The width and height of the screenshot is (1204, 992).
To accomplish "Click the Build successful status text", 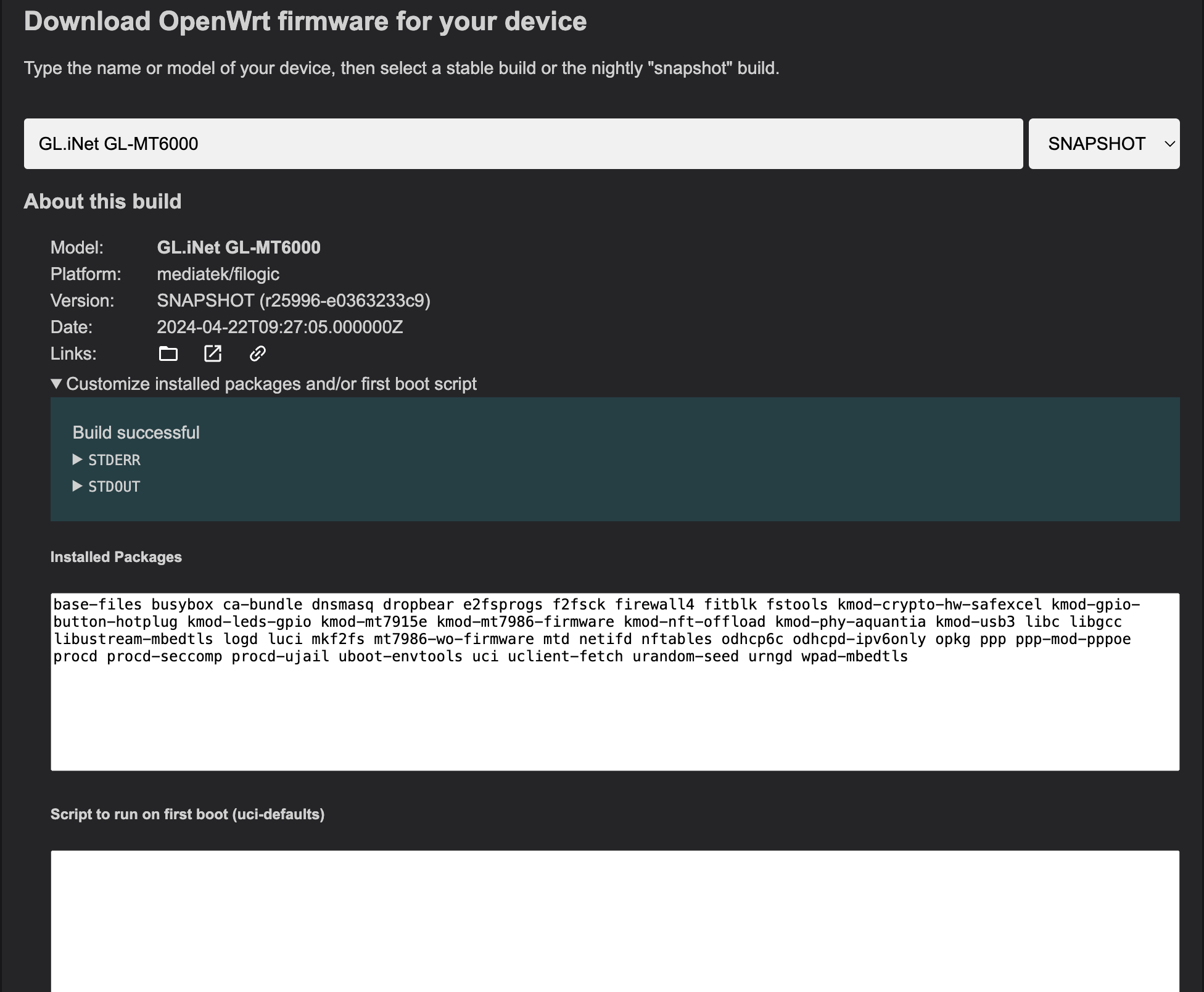I will point(136,432).
